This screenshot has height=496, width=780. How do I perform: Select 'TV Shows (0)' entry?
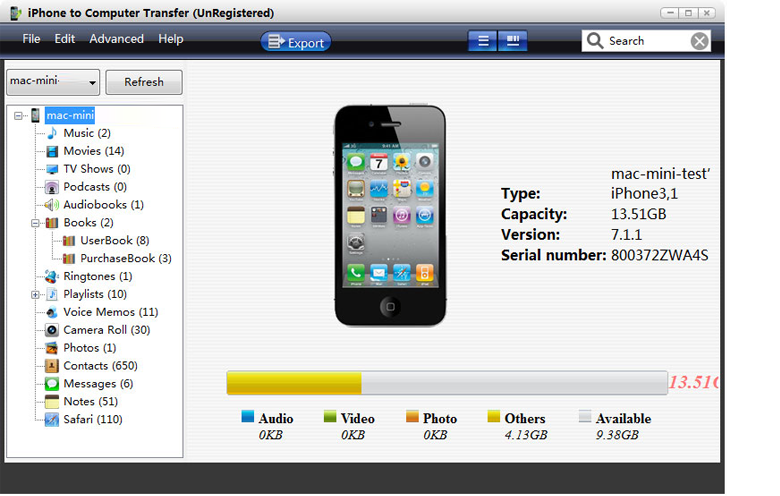[x=97, y=169]
